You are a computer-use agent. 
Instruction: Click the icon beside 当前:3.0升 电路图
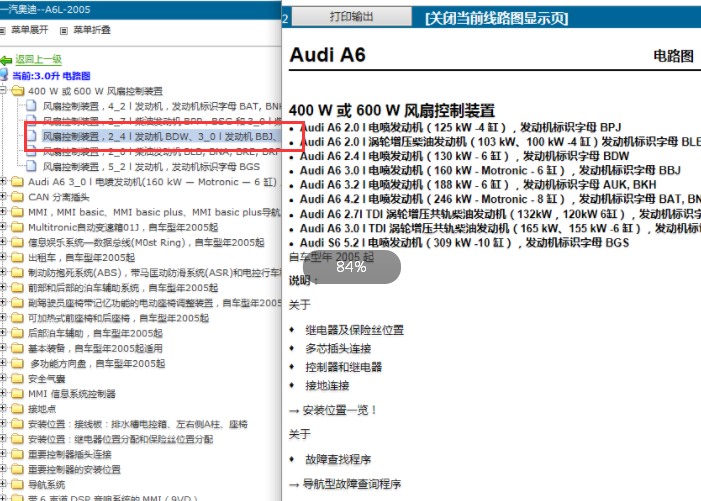click(4, 75)
